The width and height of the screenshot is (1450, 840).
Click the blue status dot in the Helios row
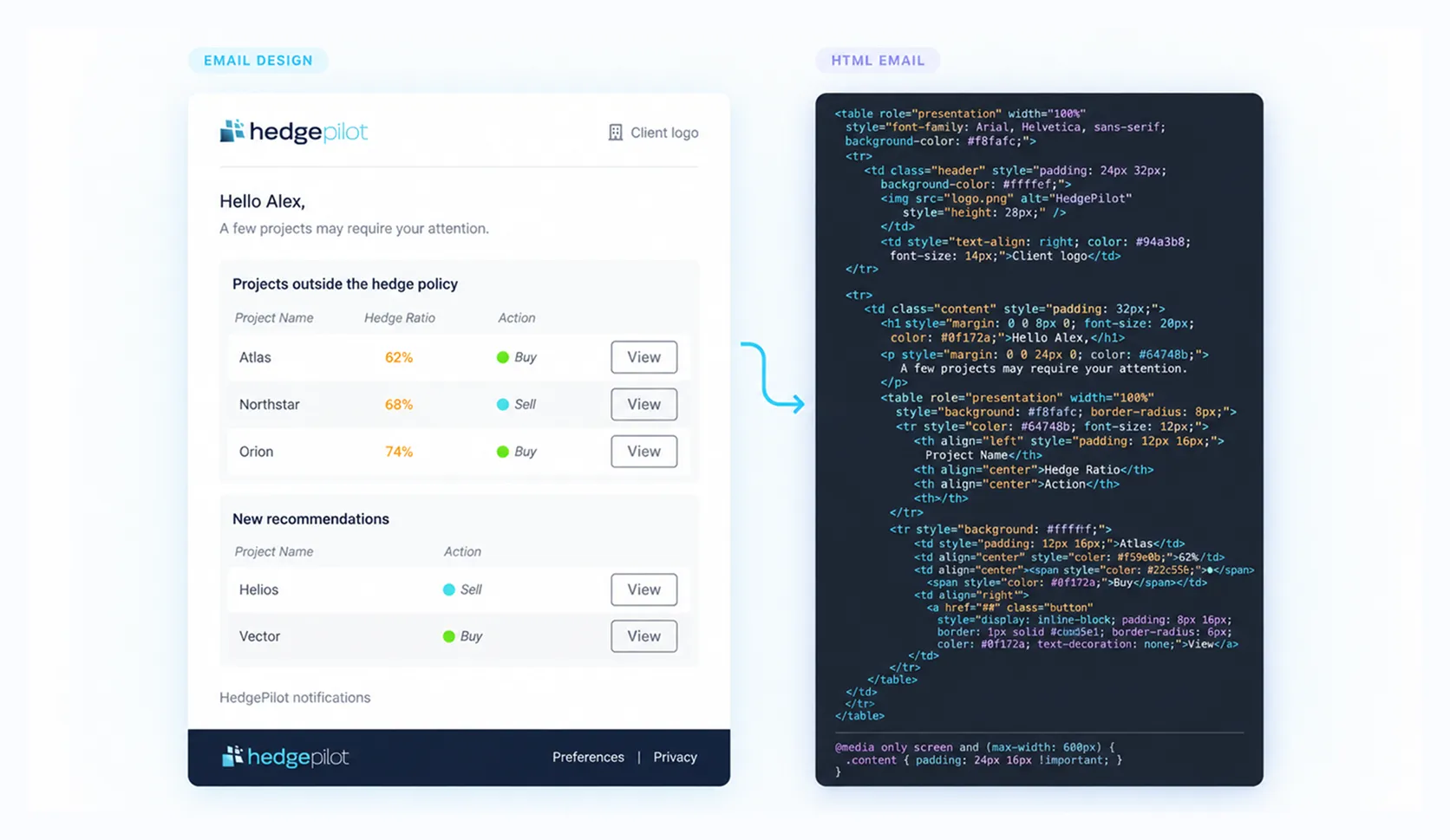(448, 589)
